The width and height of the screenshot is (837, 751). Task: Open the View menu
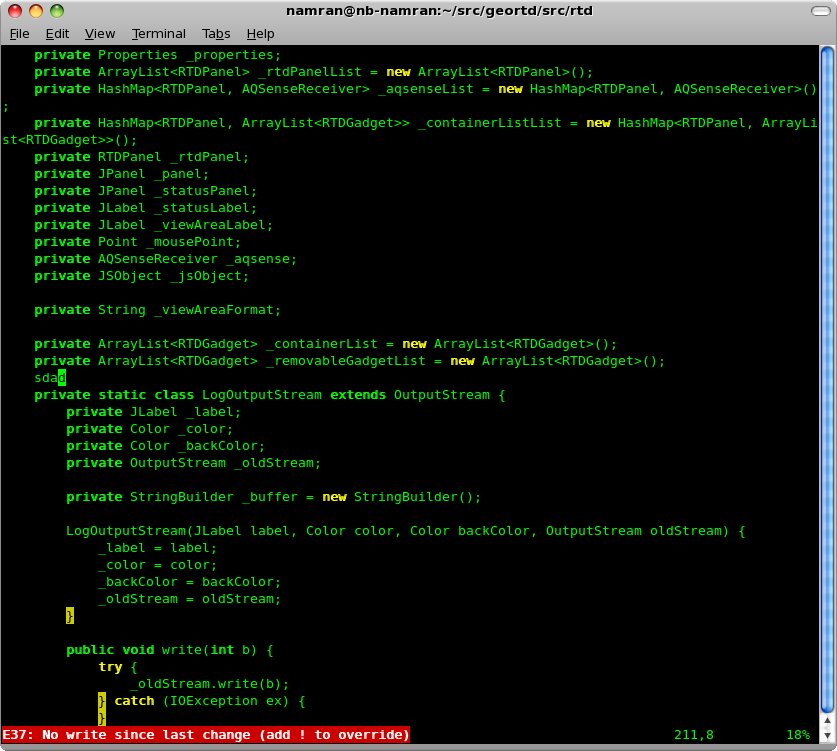tap(99, 33)
